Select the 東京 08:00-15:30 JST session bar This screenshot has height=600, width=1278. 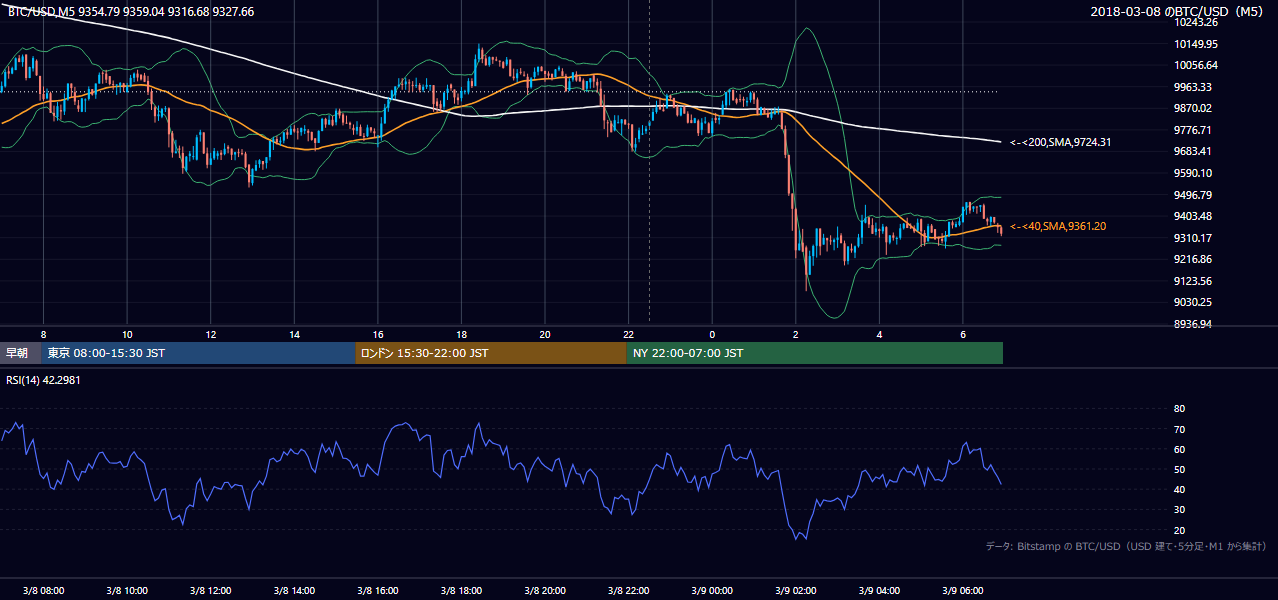[198, 353]
